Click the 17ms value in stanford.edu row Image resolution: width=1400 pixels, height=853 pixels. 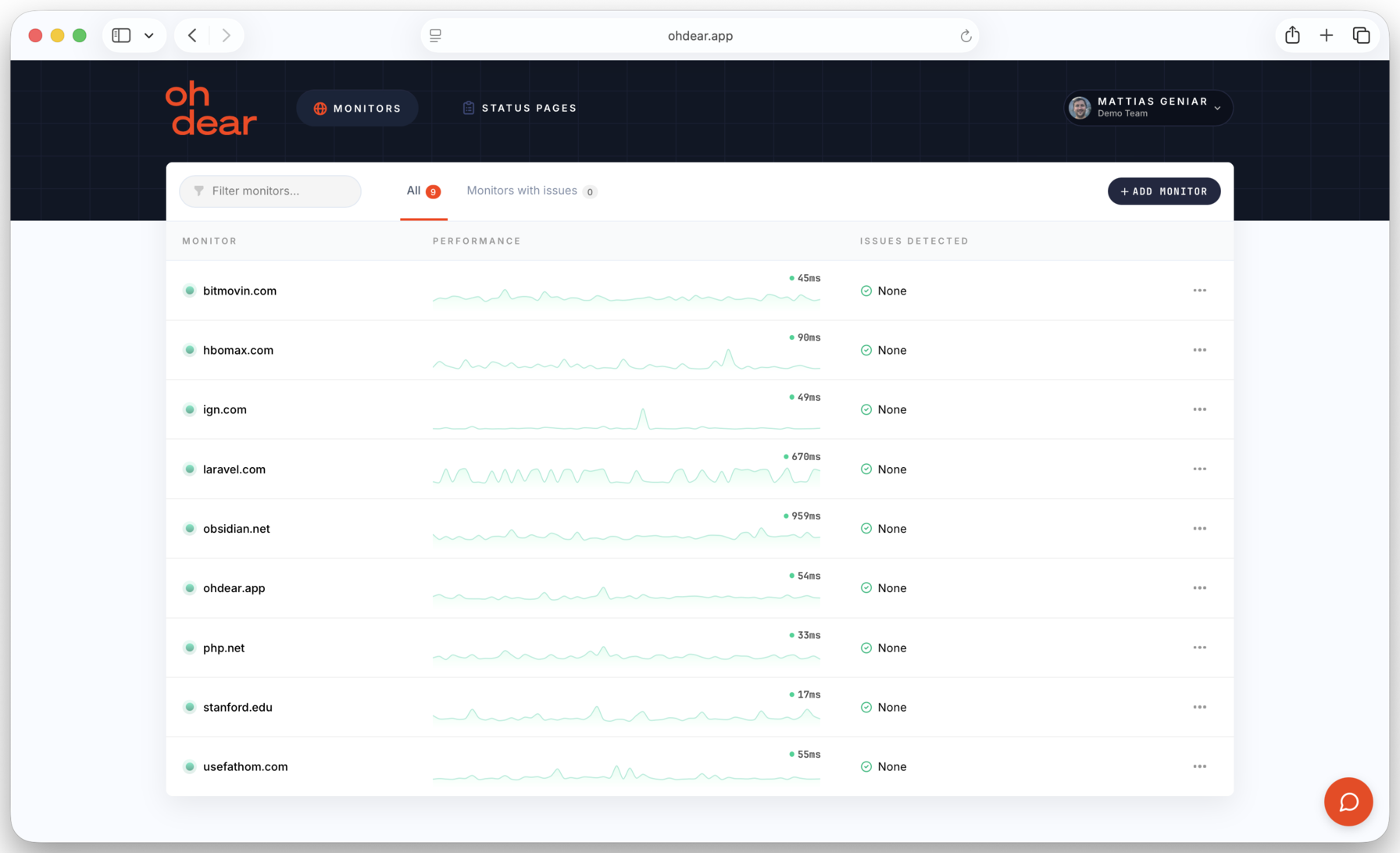pos(809,694)
